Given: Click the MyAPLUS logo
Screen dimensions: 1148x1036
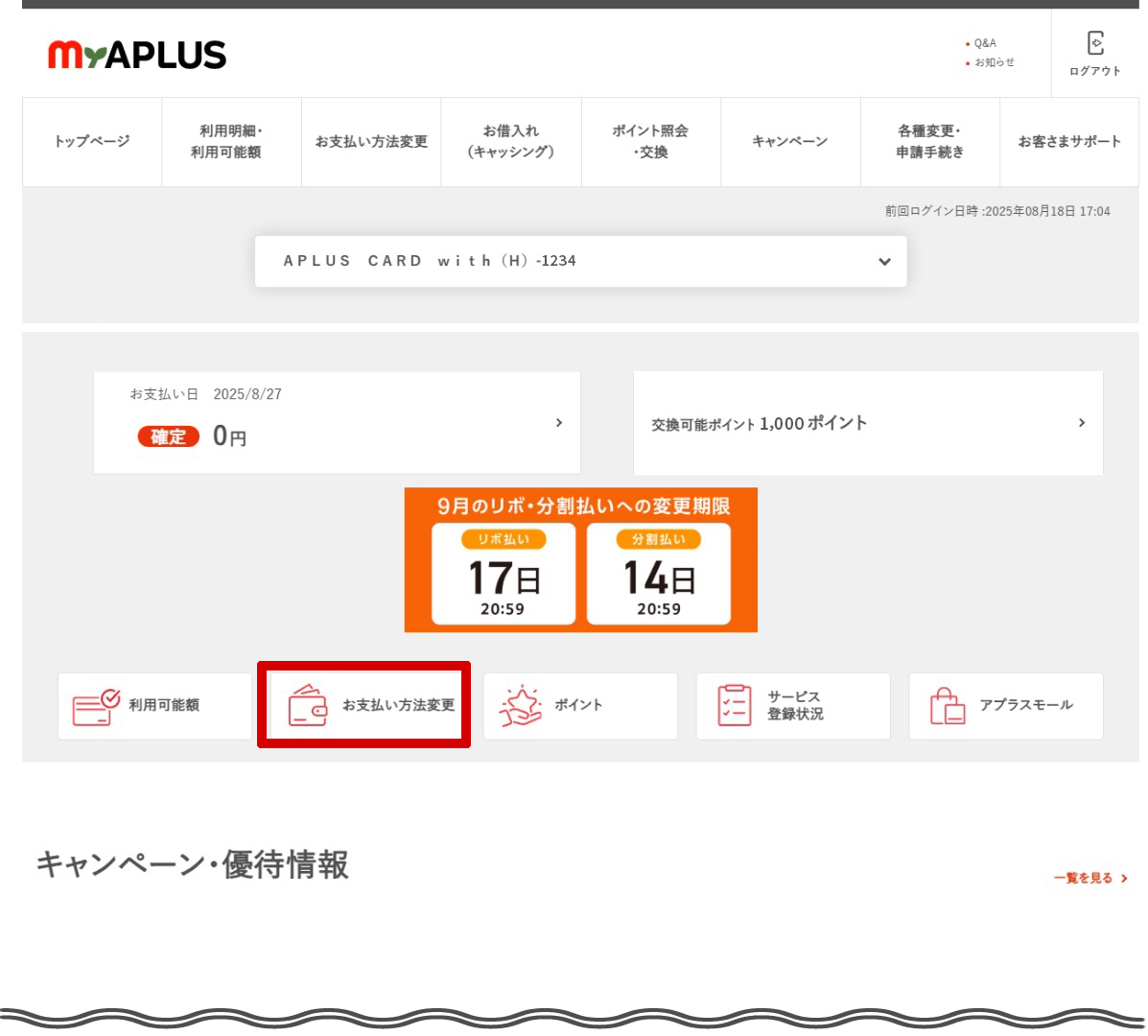Looking at the screenshot, I should tap(137, 55).
